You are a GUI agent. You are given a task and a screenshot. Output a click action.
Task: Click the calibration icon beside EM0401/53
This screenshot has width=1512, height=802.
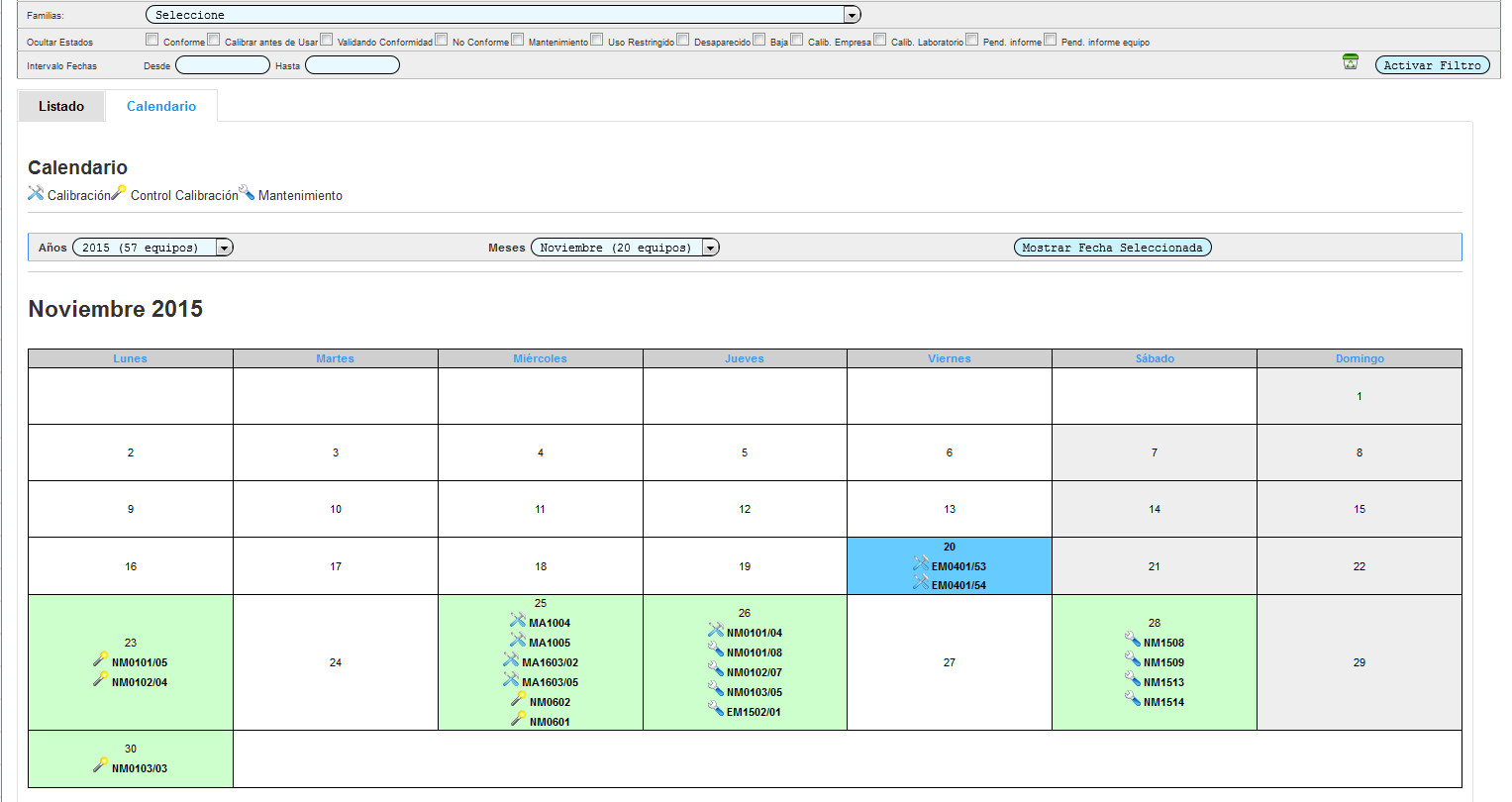point(921,564)
